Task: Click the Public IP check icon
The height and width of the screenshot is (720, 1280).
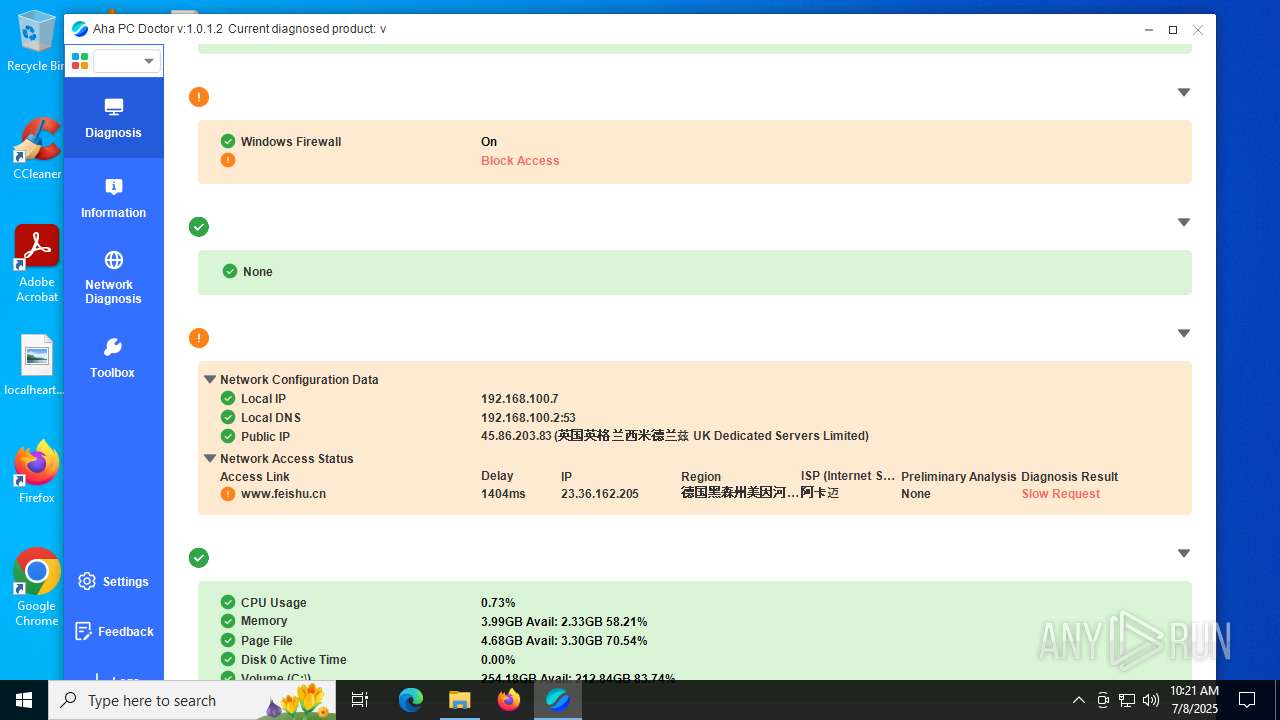Action: [x=228, y=437]
